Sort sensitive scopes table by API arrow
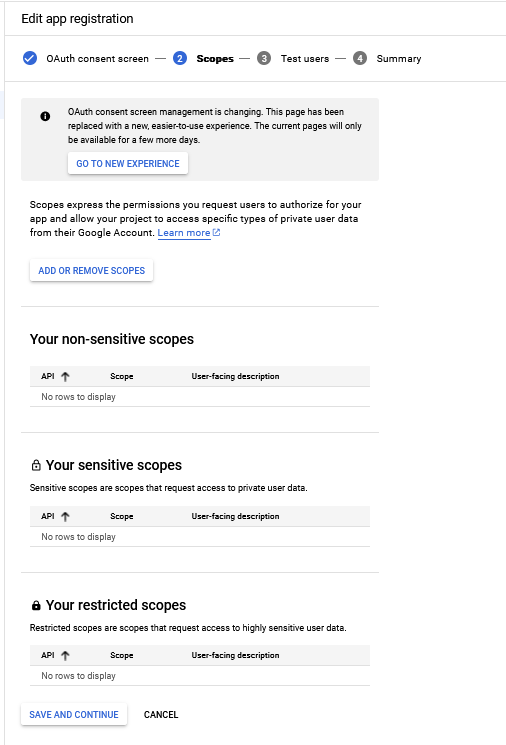Image resolution: width=506 pixels, height=745 pixels. (x=66, y=516)
